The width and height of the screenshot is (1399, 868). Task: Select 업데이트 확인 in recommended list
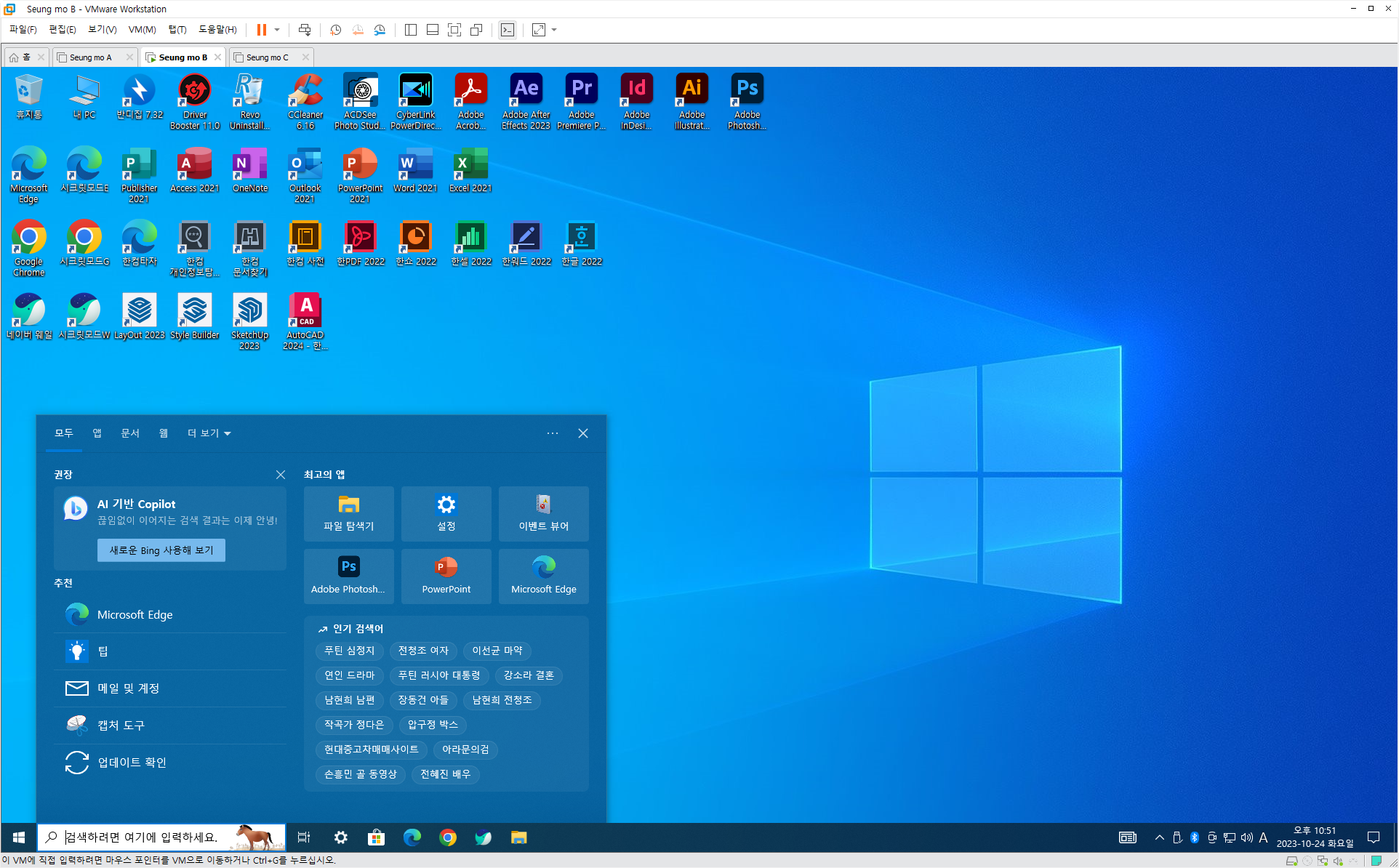click(x=170, y=763)
